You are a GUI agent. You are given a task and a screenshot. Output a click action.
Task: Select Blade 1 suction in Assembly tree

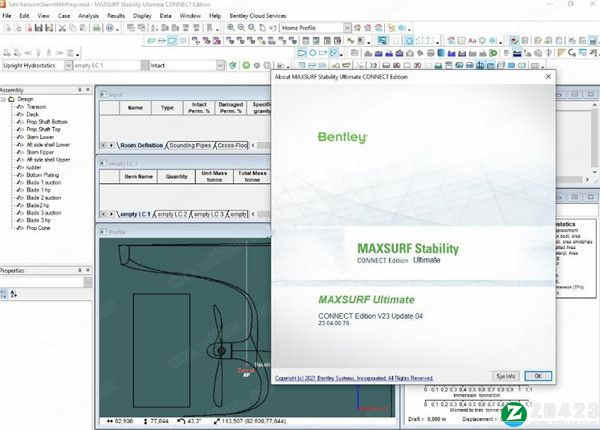point(44,182)
